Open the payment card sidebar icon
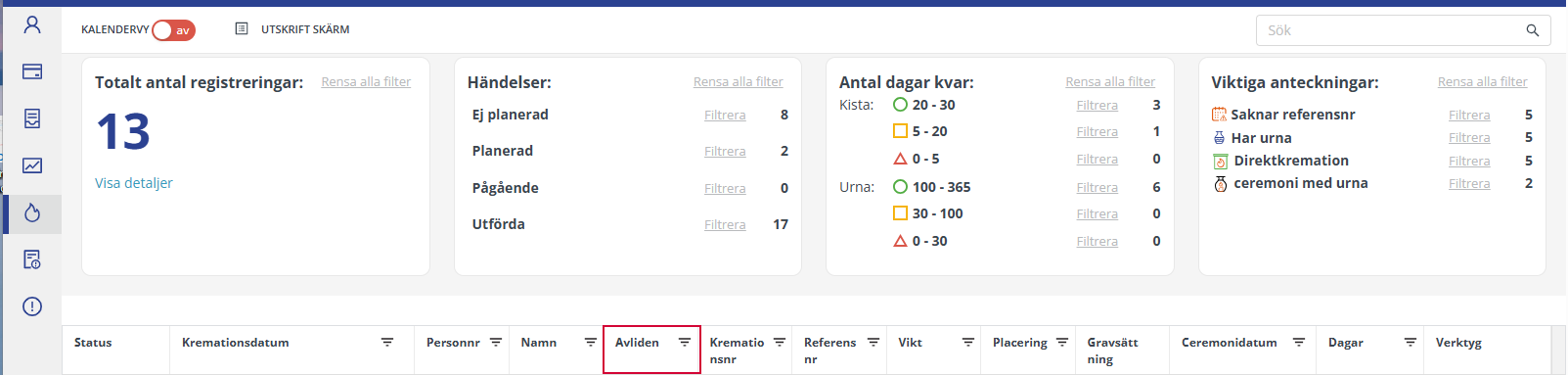Image resolution: width=1568 pixels, height=375 pixels. (x=32, y=71)
